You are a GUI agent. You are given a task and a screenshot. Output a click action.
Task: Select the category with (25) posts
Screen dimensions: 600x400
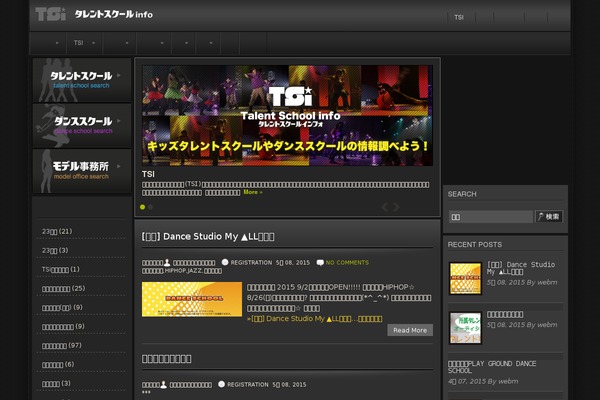coord(64,288)
